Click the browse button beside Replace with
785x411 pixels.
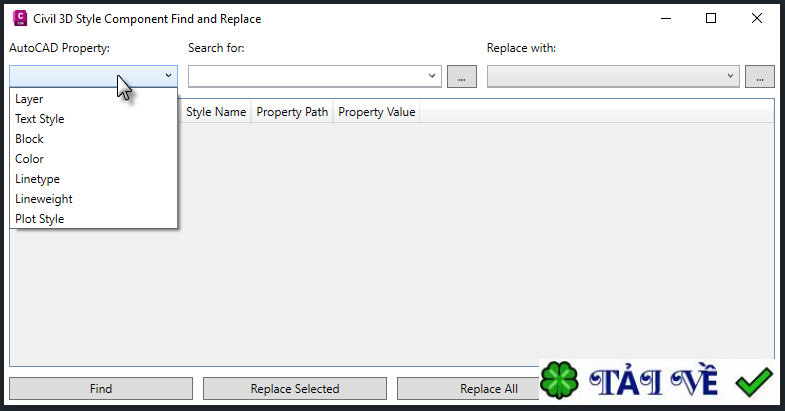(x=759, y=77)
